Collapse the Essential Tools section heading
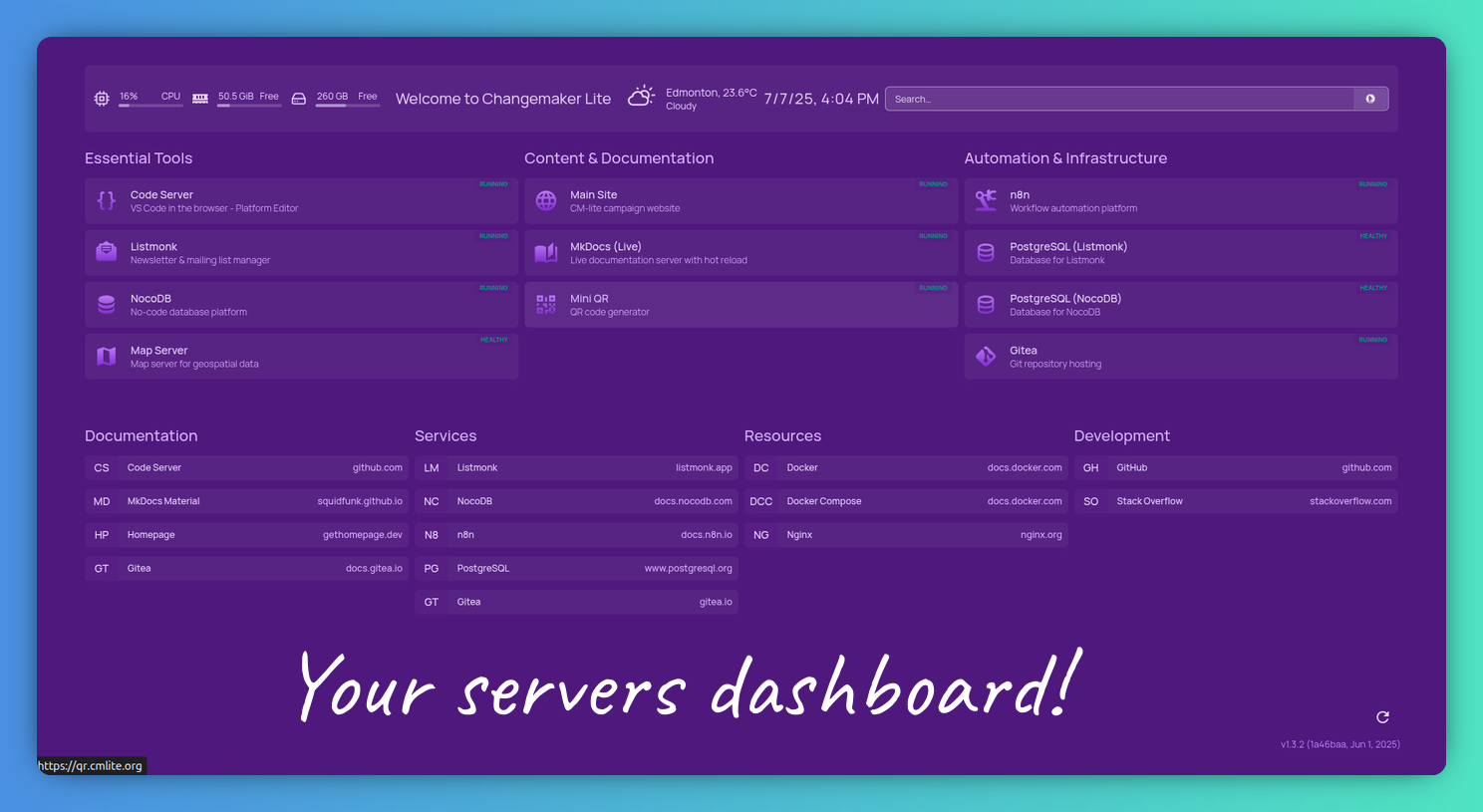Screen dimensions: 1483x812 tap(139, 158)
